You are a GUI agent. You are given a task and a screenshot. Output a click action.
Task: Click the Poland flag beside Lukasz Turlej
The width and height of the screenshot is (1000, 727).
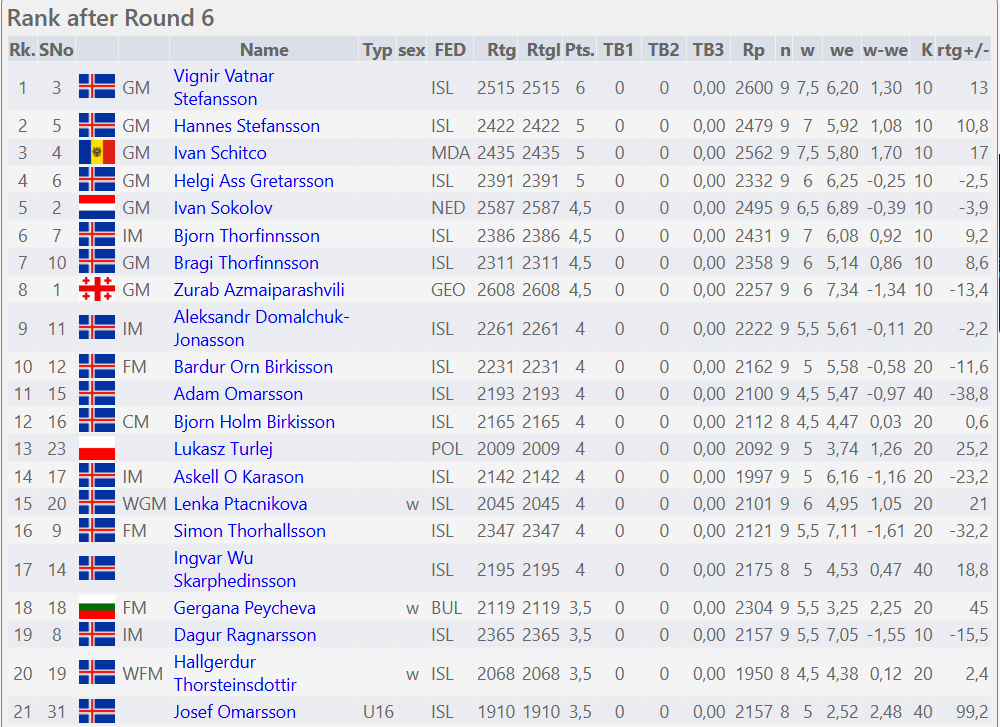pos(97,449)
